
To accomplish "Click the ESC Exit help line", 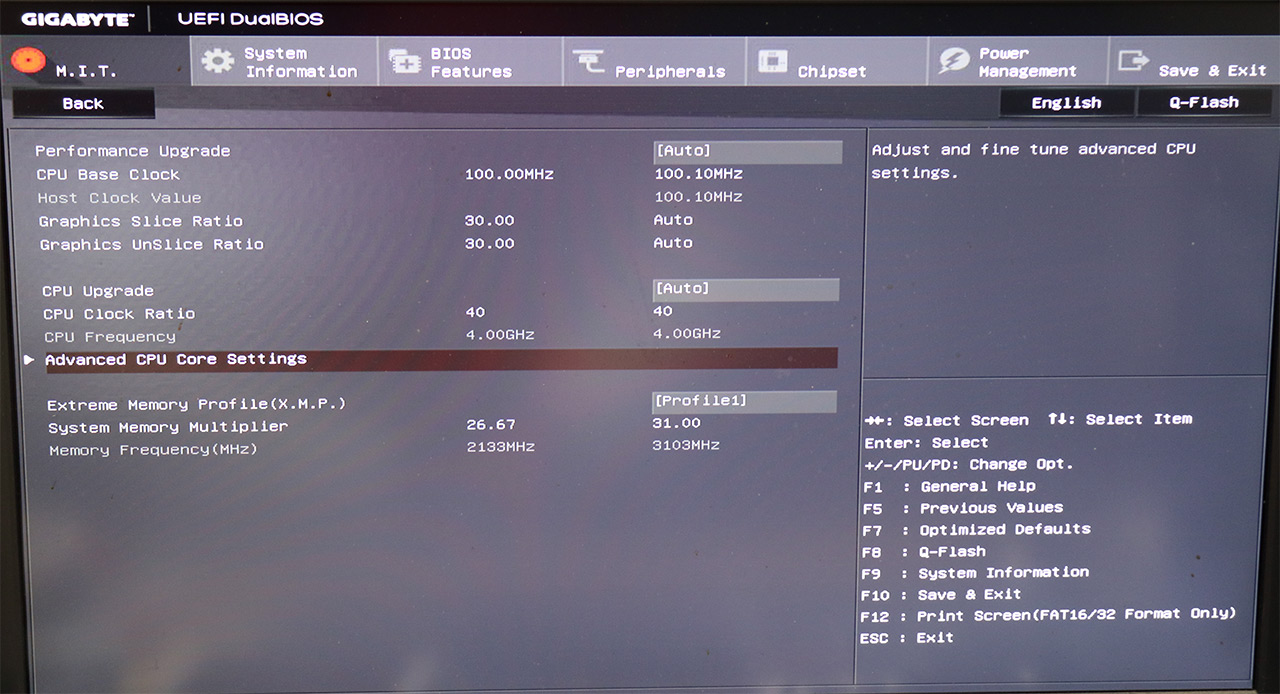I will click(x=907, y=638).
